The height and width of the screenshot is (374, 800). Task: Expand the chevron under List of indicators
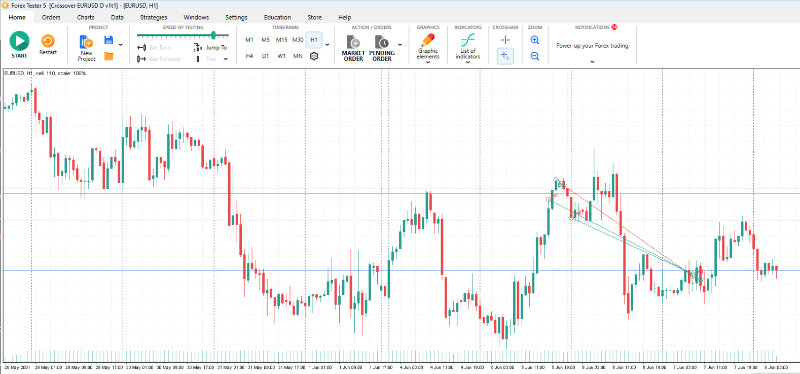coord(468,62)
